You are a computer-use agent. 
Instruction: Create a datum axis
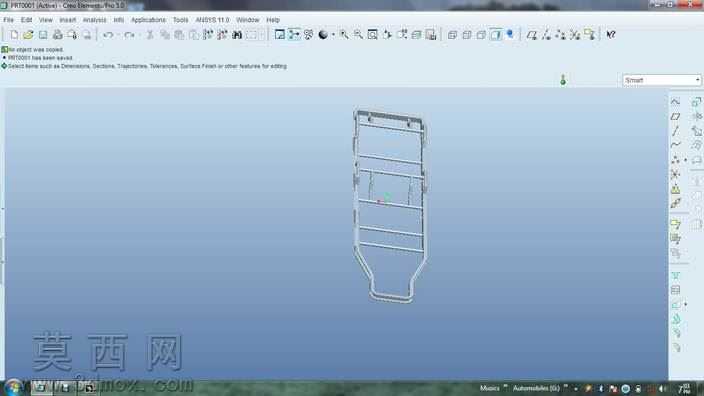pyautogui.click(x=675, y=131)
